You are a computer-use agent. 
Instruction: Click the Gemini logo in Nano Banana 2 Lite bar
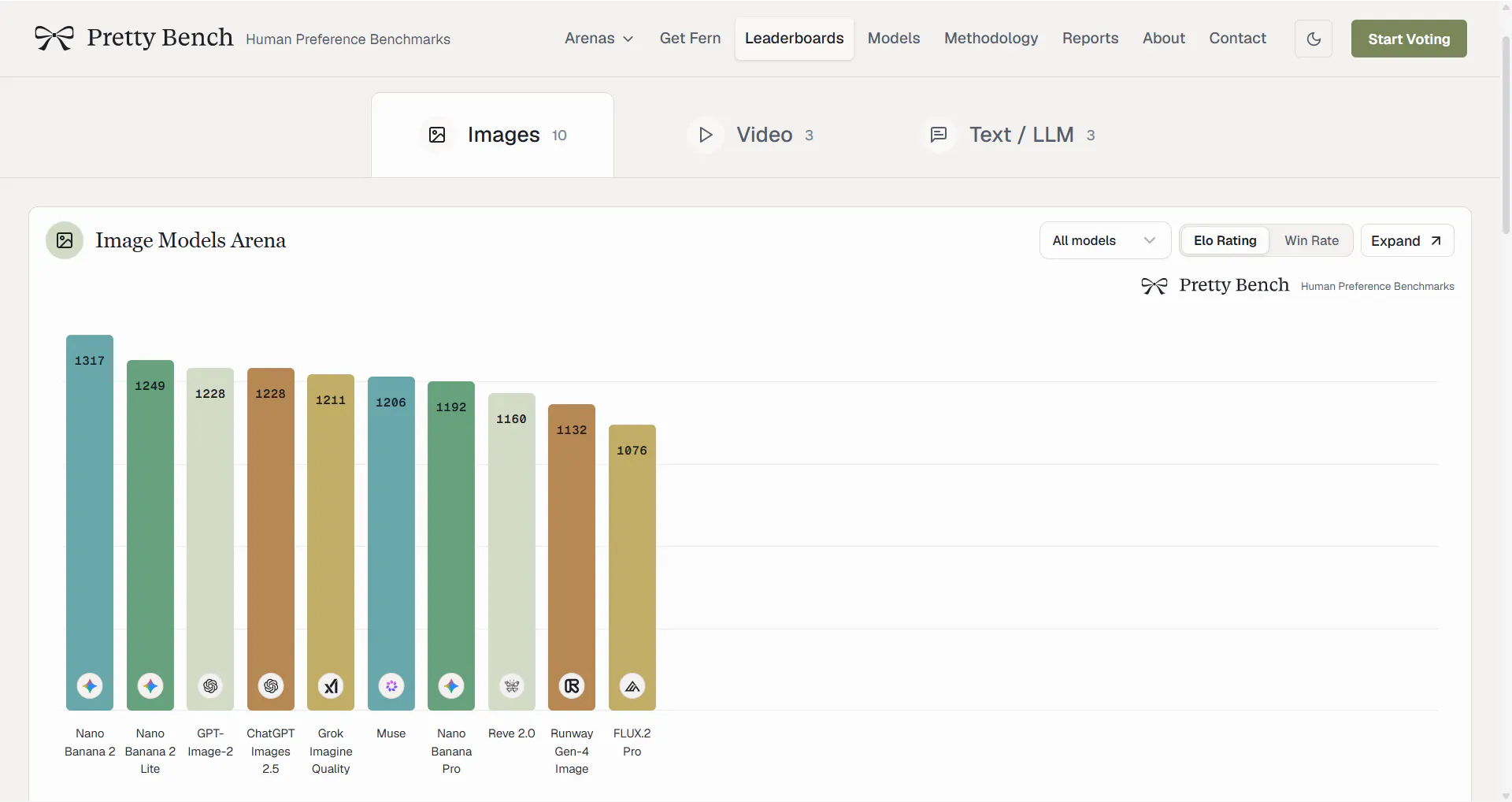coord(150,686)
